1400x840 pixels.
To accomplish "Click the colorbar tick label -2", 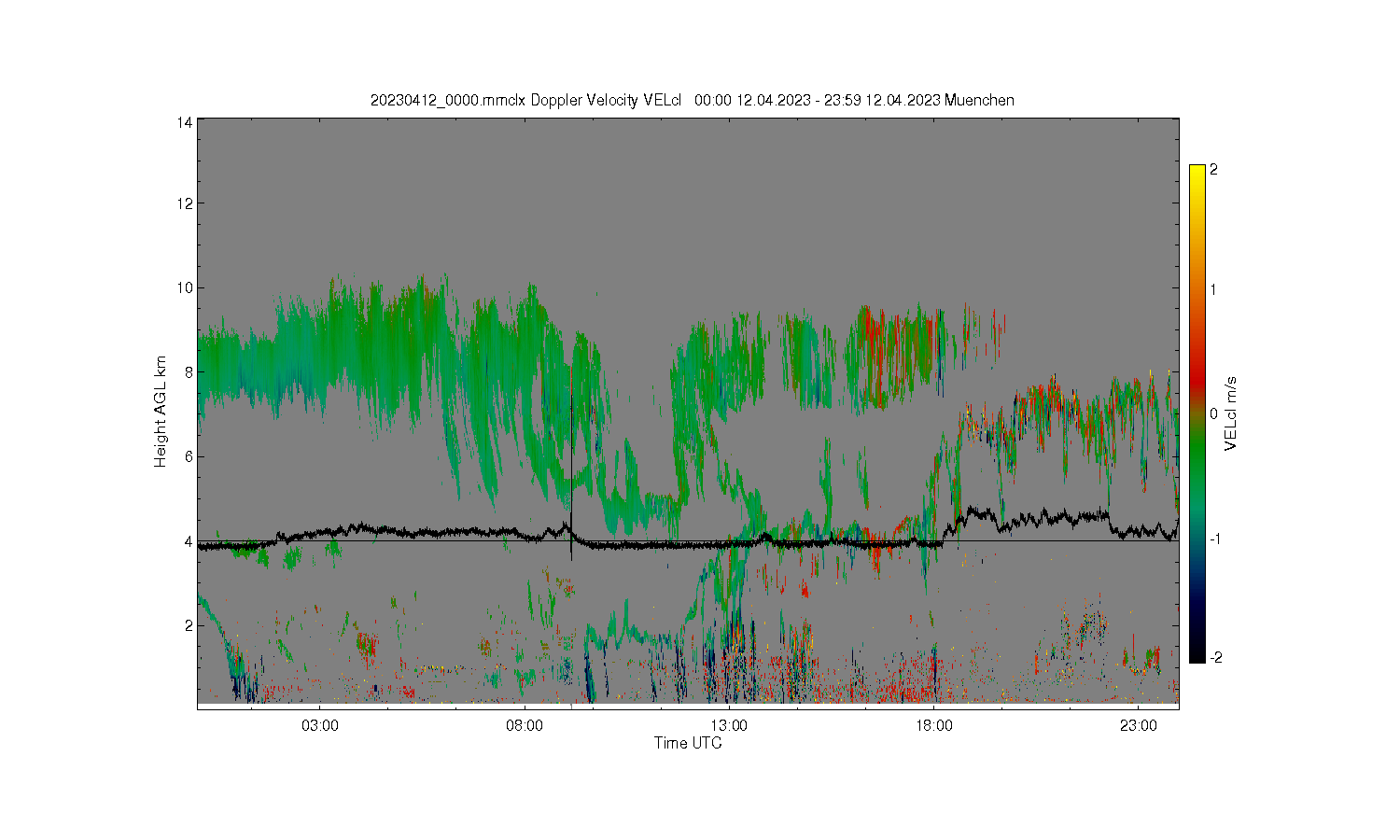I will pyautogui.click(x=1215, y=657).
